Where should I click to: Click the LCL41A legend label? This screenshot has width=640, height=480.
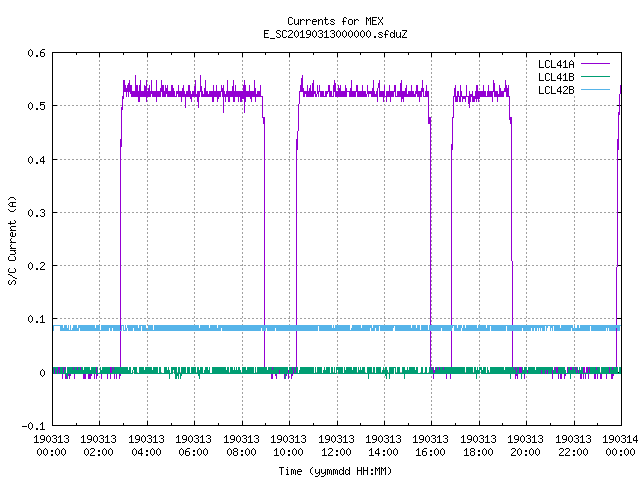coord(556,64)
